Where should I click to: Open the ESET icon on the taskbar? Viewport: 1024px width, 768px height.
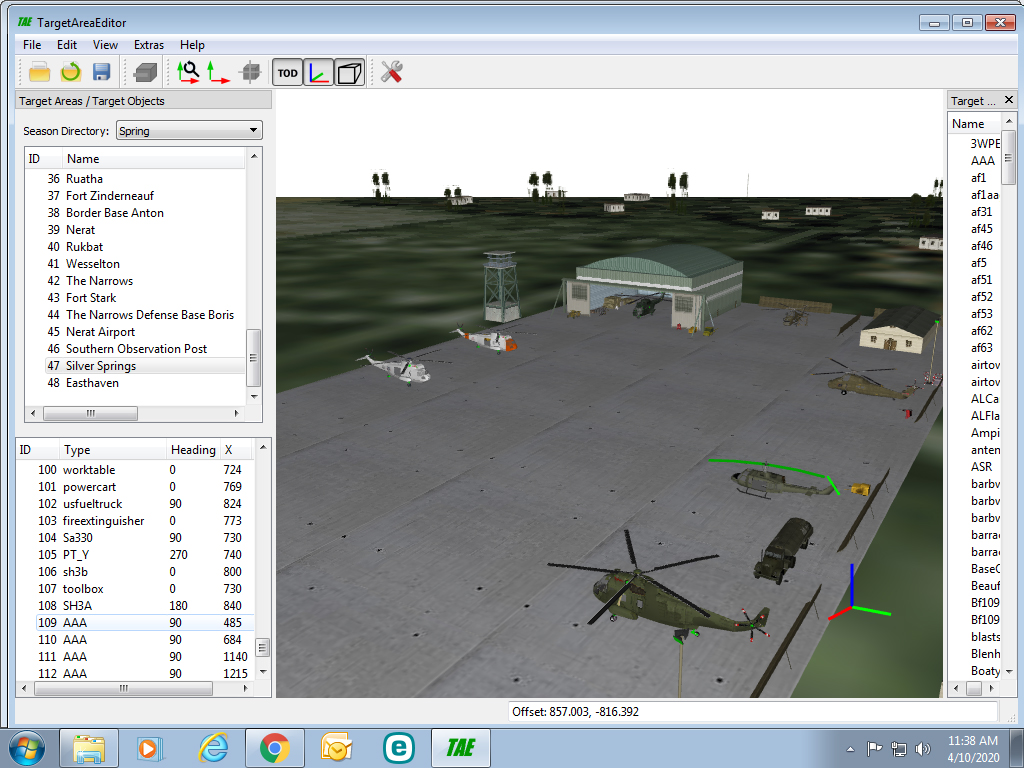pos(398,748)
